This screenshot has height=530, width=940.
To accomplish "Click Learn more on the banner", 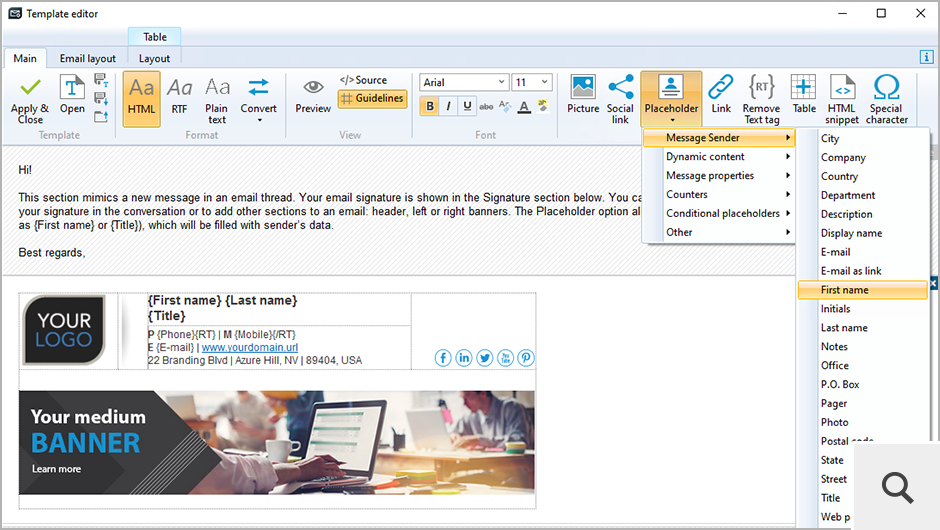I will (x=56, y=469).
